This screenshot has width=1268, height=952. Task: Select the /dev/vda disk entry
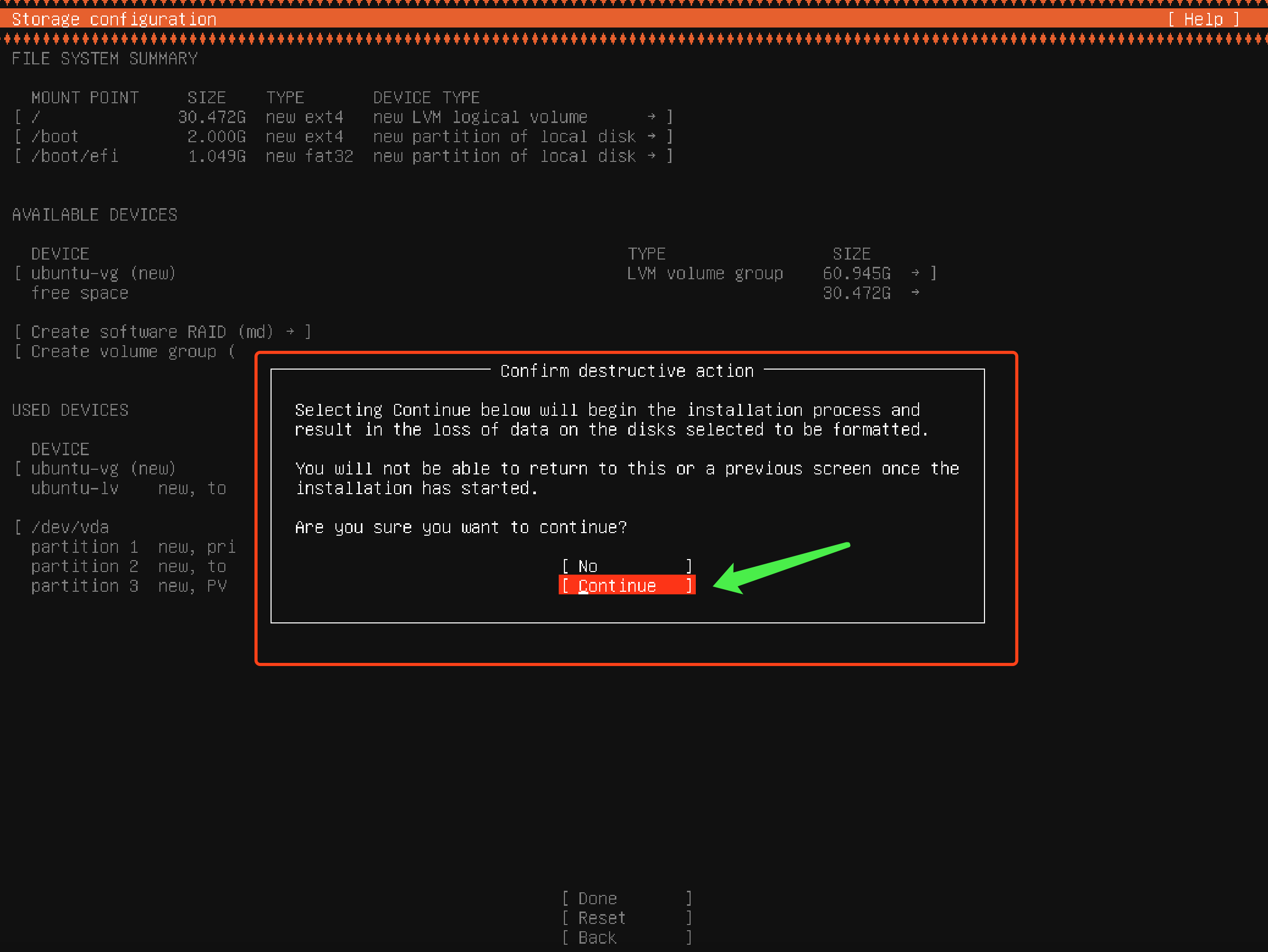(x=70, y=527)
